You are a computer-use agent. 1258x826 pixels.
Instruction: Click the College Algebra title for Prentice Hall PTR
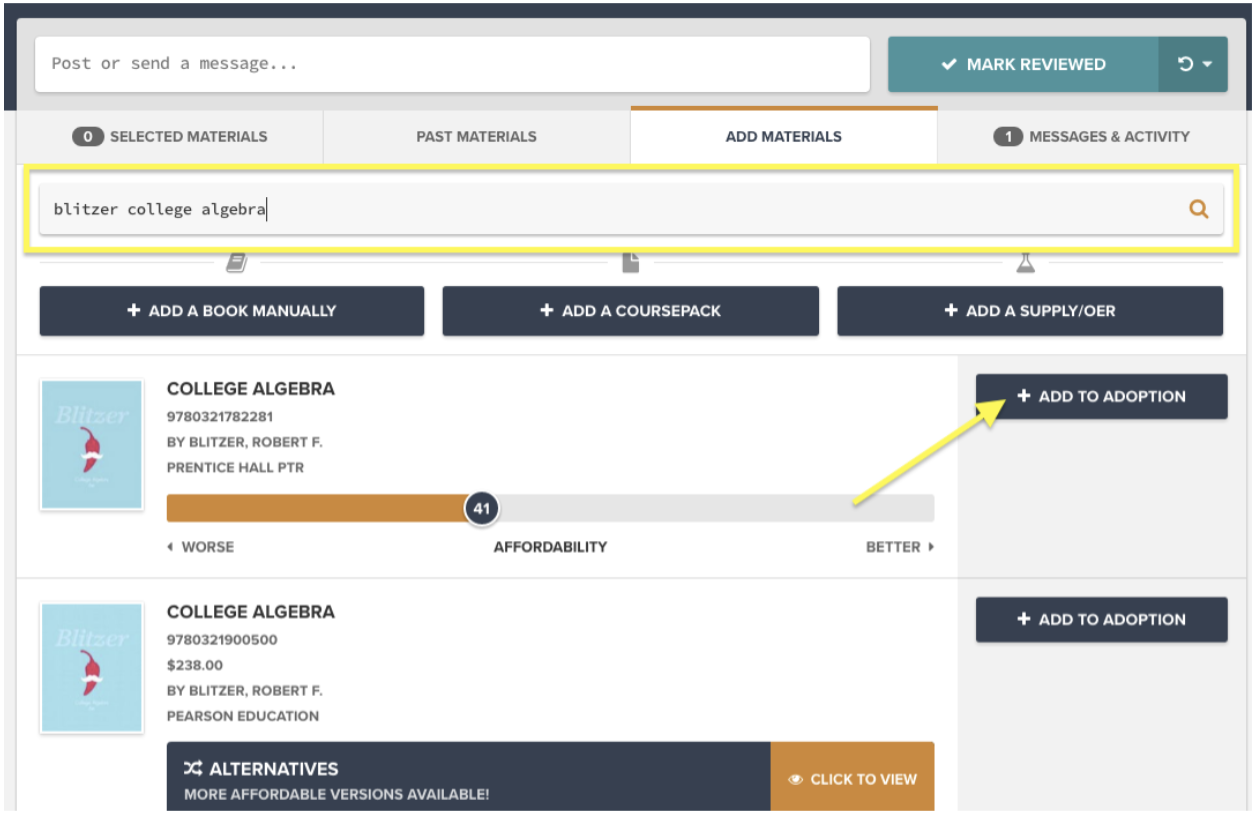(251, 389)
